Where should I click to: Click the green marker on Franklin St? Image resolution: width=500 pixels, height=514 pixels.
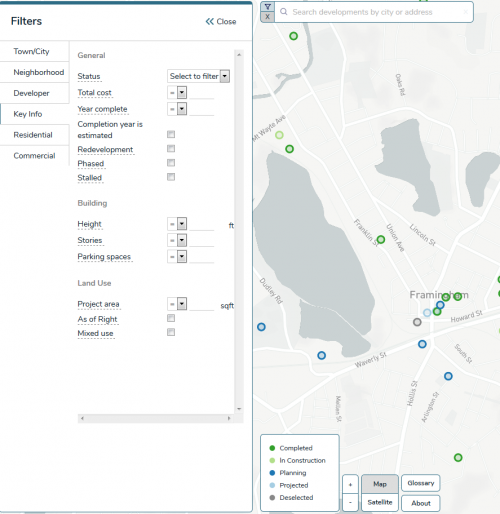tap(381, 239)
